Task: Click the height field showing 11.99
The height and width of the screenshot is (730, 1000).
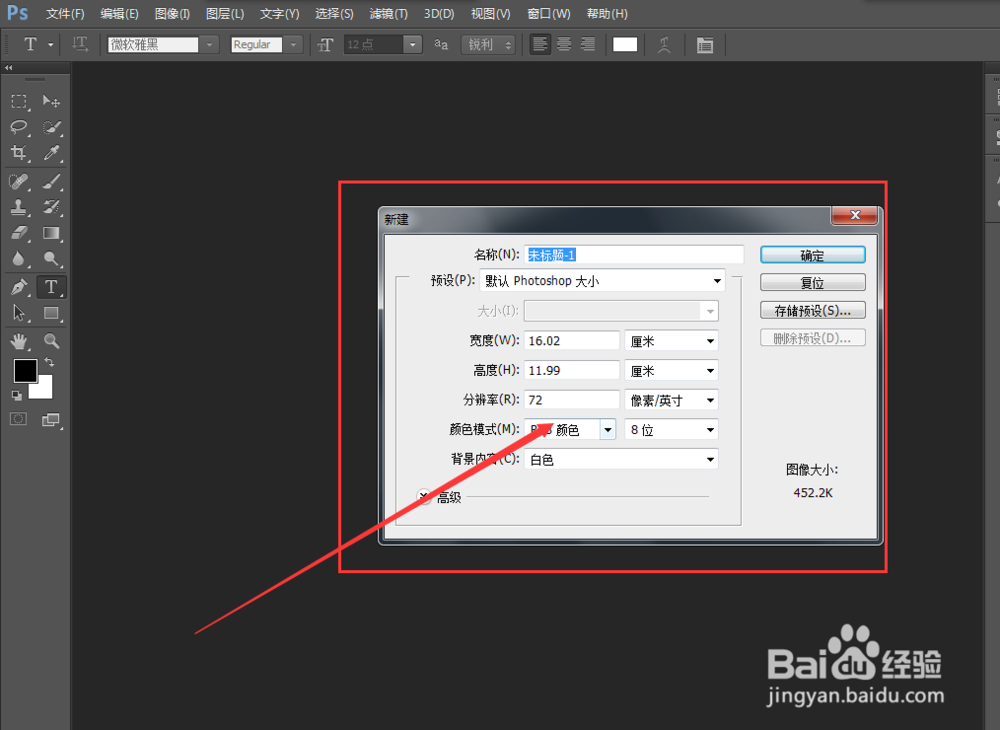Action: pyautogui.click(x=571, y=370)
